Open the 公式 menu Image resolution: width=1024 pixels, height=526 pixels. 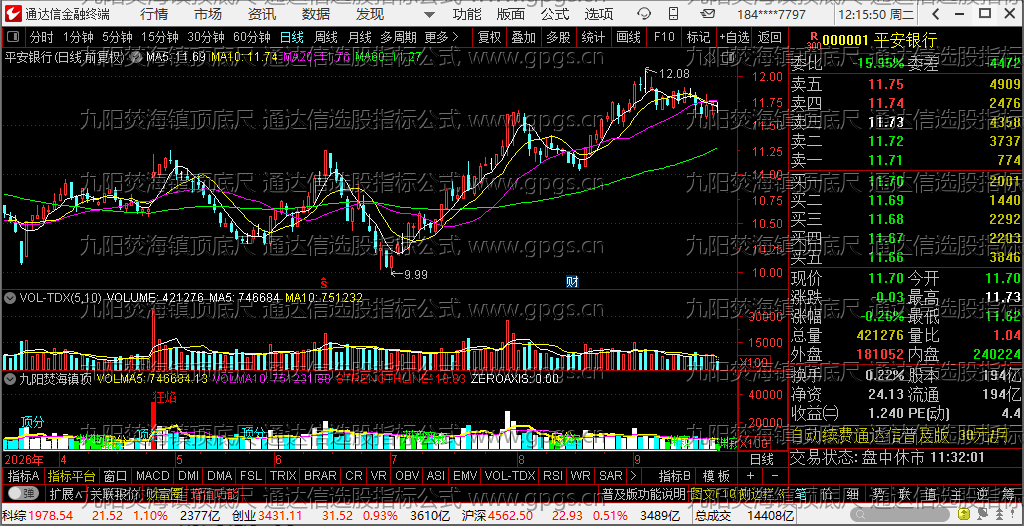pos(554,14)
